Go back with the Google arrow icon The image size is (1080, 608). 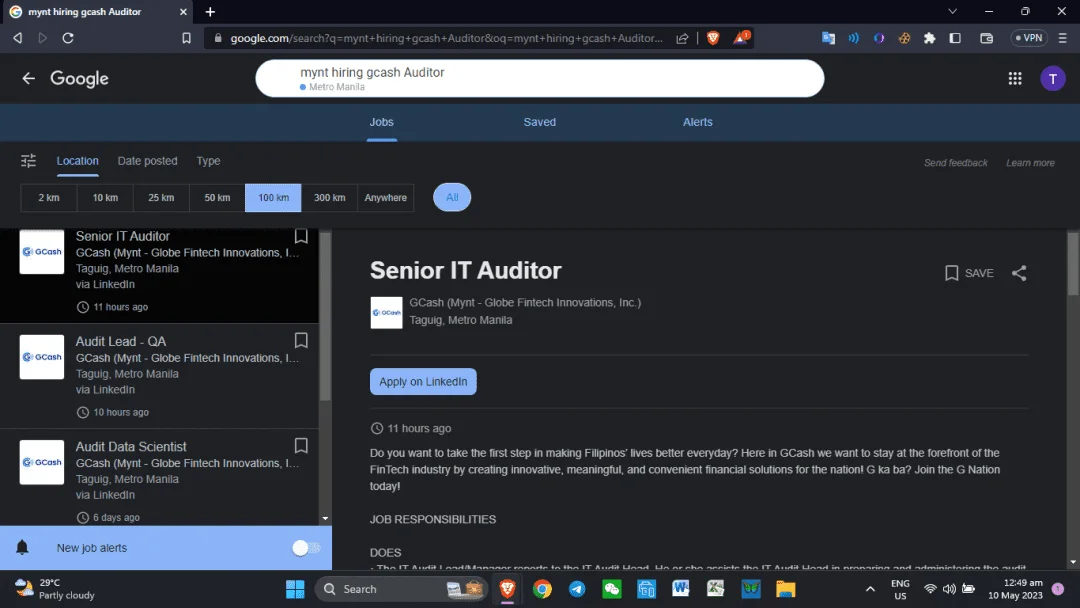pos(28,78)
